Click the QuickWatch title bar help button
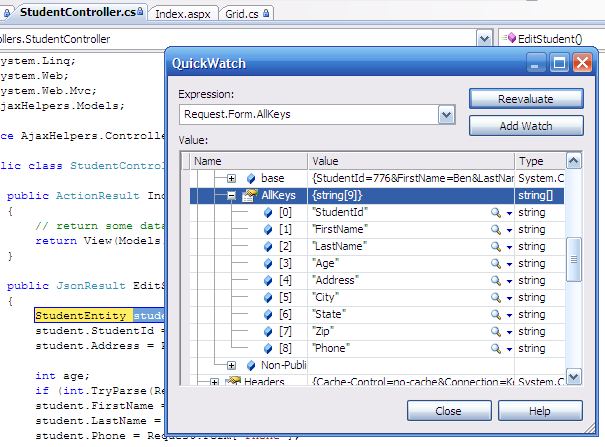The height and width of the screenshot is (447, 605). [x=536, y=63]
